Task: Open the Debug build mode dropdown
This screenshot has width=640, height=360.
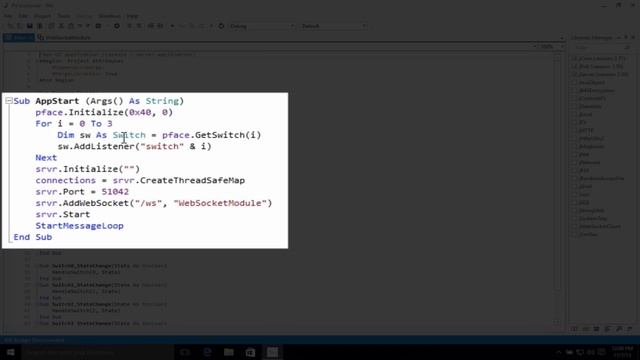Action: [x=261, y=26]
